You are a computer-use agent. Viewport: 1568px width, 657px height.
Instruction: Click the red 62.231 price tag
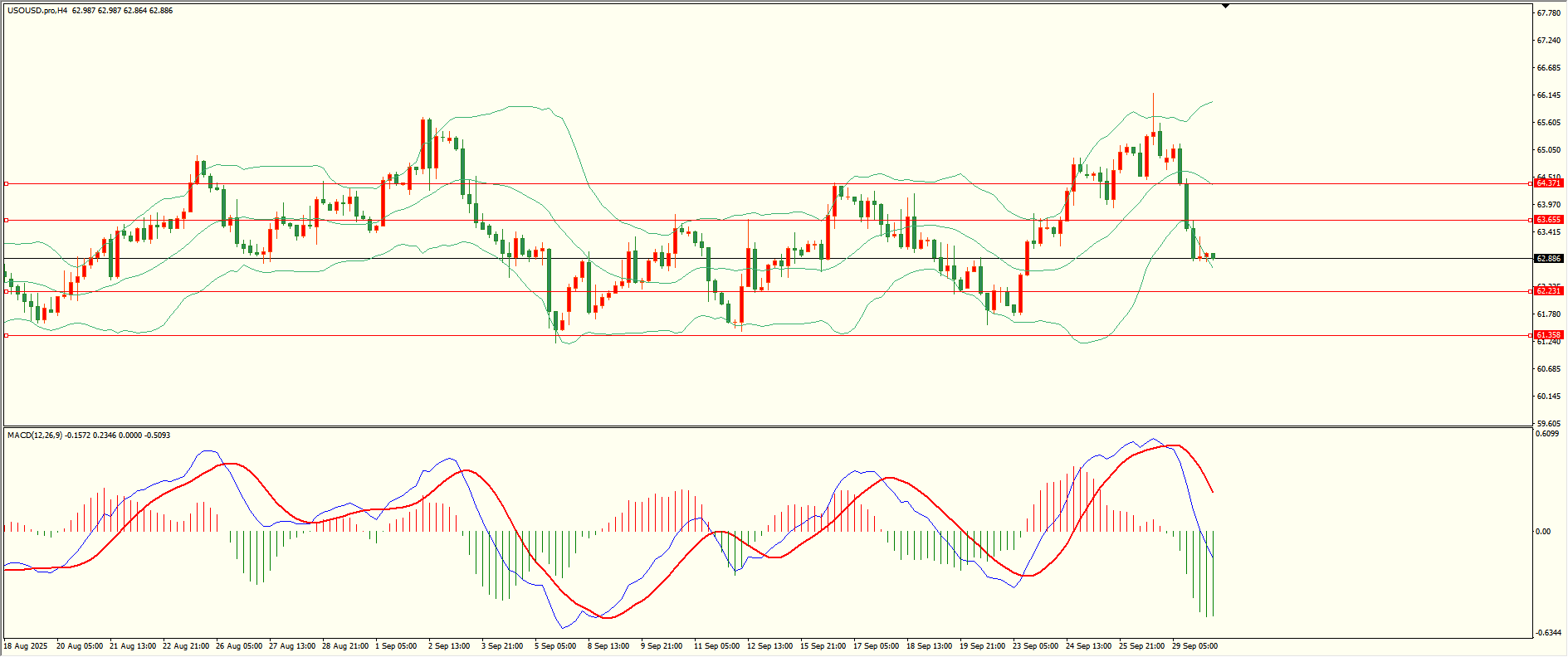[1548, 291]
